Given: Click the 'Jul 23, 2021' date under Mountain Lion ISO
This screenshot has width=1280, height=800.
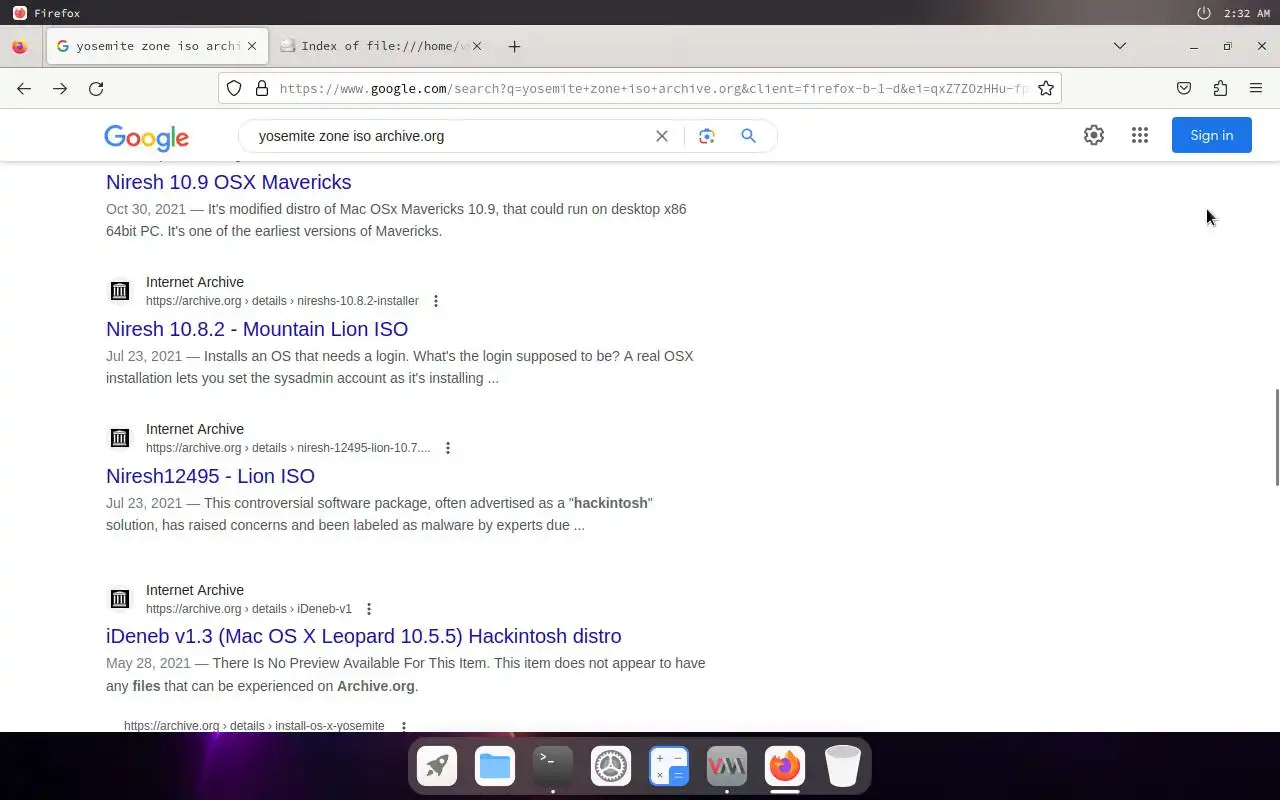Looking at the screenshot, I should tap(144, 356).
